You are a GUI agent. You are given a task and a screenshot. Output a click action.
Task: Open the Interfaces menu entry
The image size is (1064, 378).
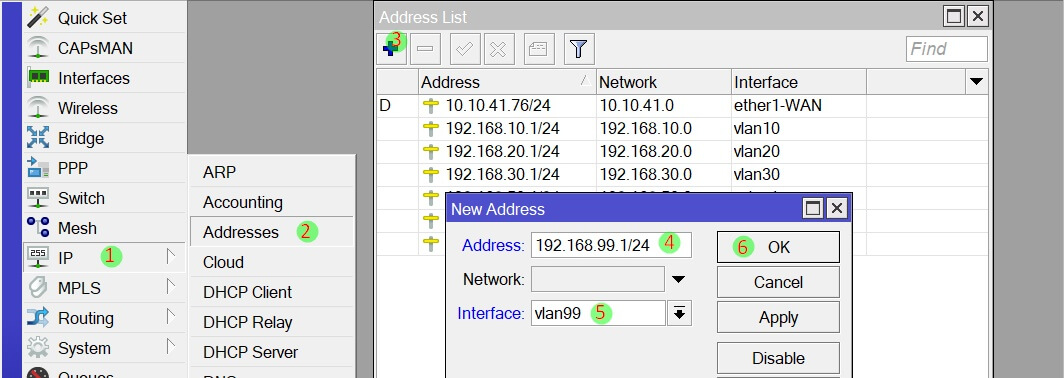(104, 78)
